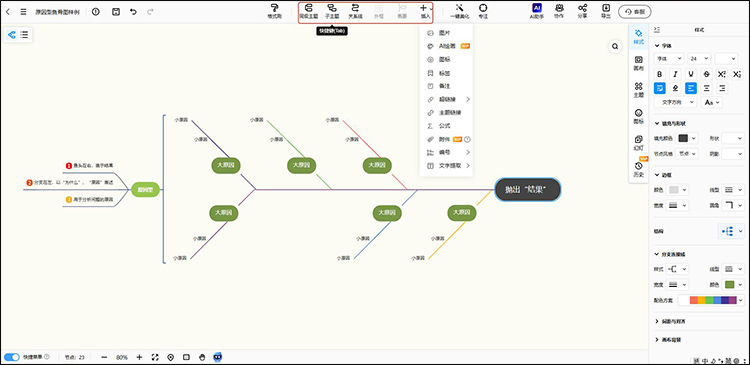This screenshot has height=365, width=750.
Task: Switch to outline list view icon
Action: pos(24,35)
